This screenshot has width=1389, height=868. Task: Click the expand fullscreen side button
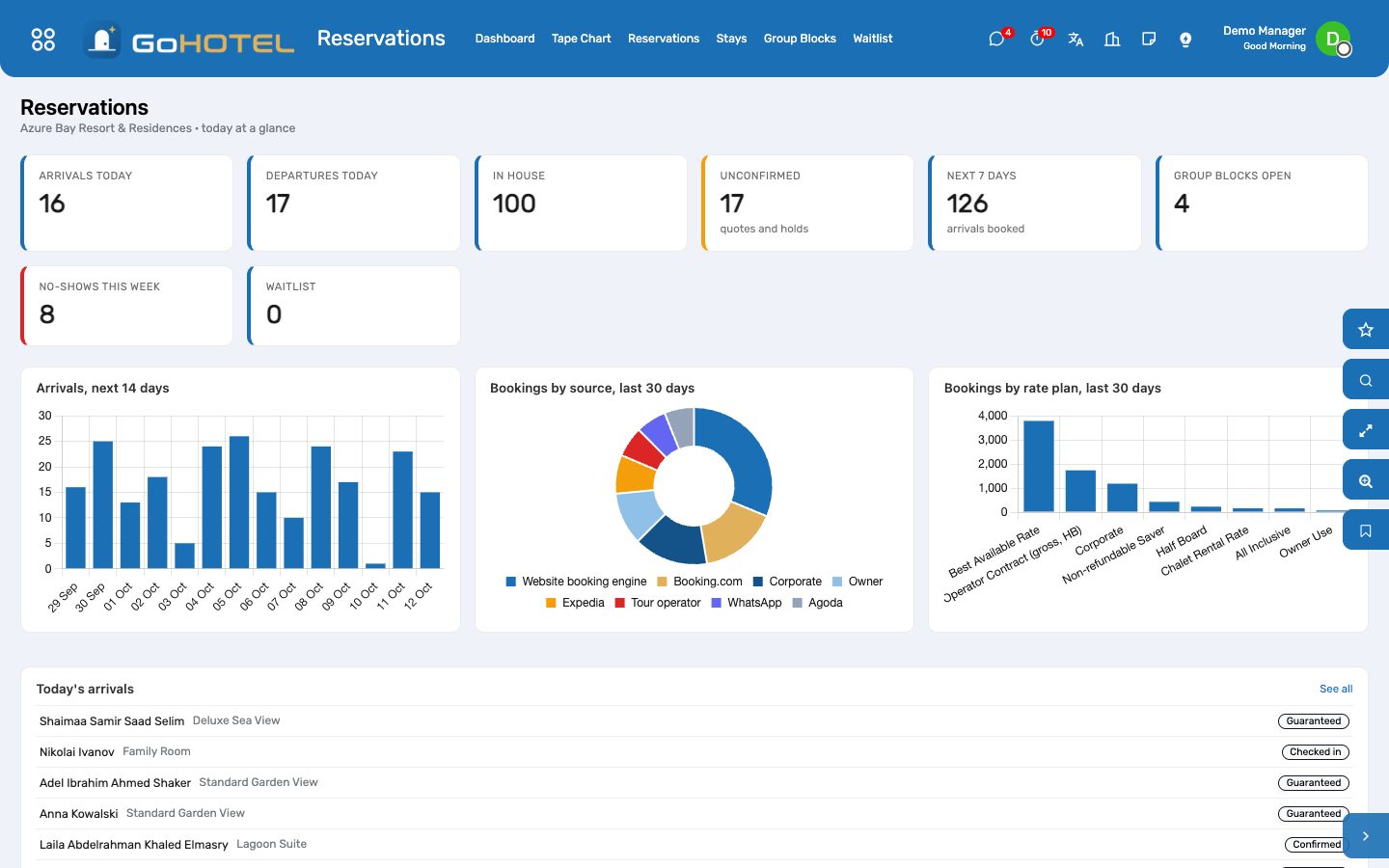[x=1366, y=430]
